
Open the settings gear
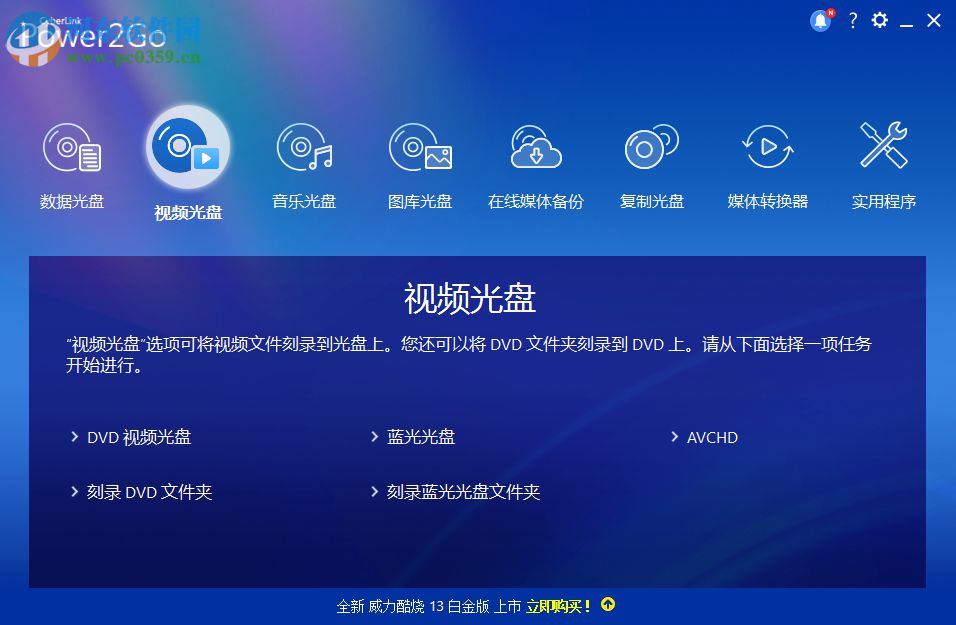(880, 20)
